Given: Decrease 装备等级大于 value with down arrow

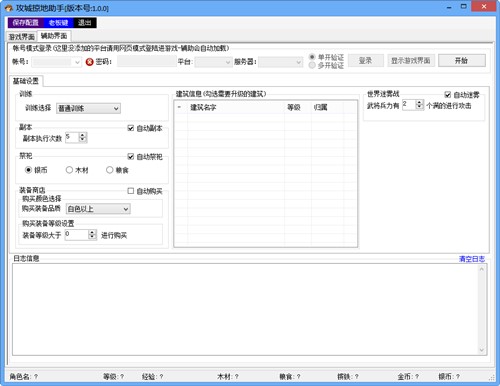Looking at the screenshot, I should pyautogui.click(x=92, y=237).
